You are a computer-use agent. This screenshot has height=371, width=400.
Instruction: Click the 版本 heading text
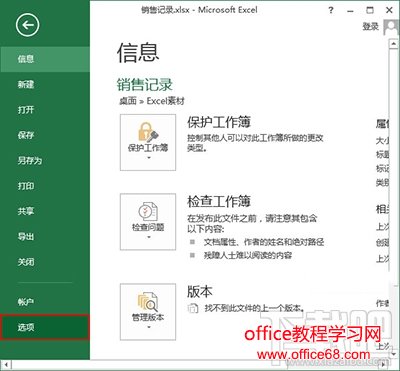pos(200,292)
